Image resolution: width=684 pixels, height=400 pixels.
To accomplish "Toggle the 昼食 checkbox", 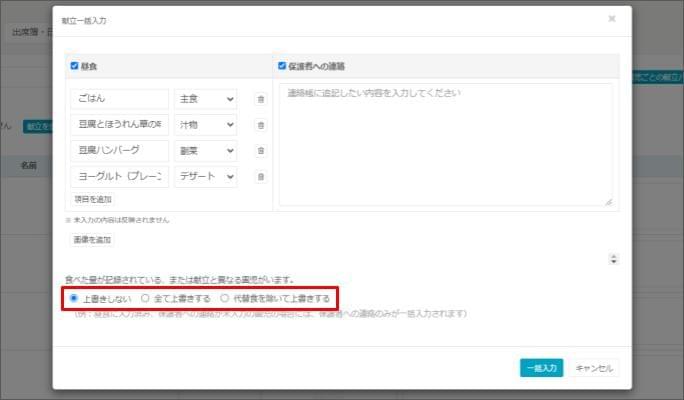I will pos(75,66).
